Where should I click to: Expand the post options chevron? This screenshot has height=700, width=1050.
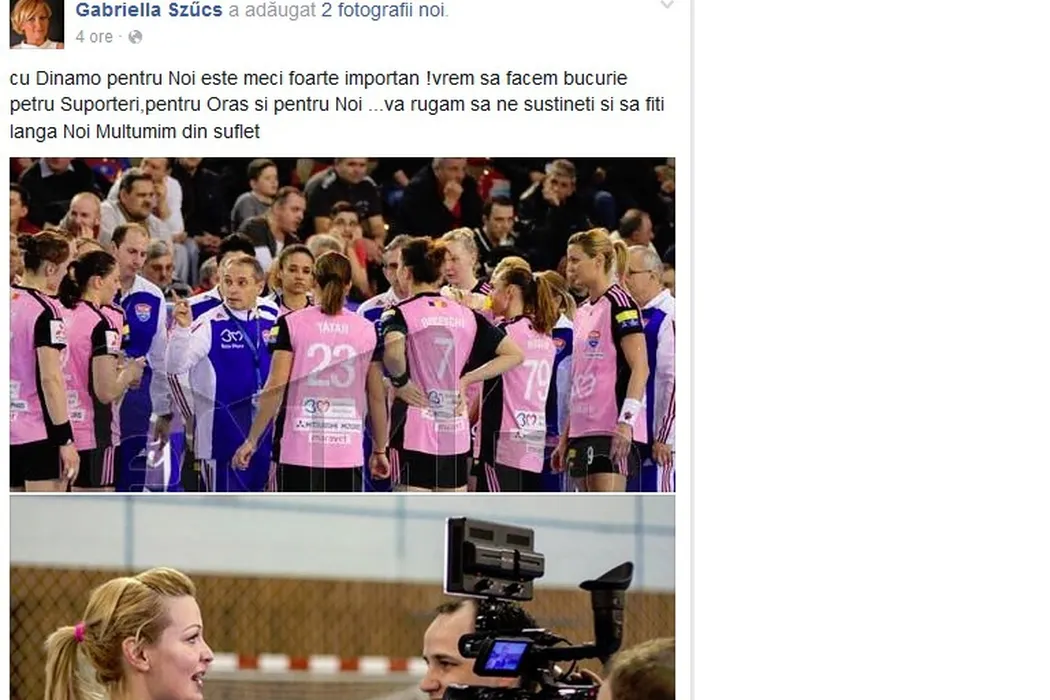pyautogui.click(x=667, y=5)
